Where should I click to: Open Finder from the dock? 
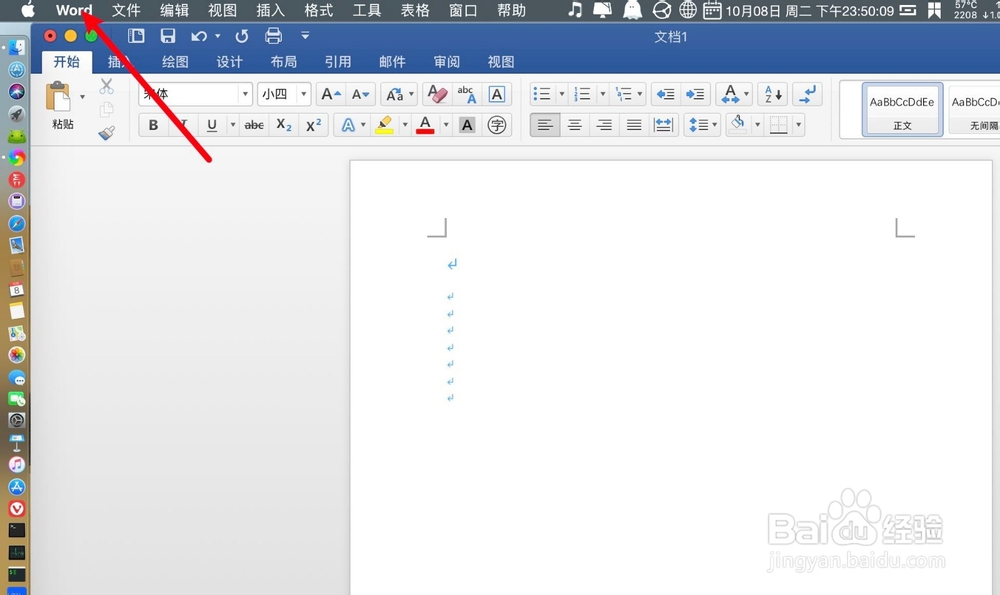(17, 47)
